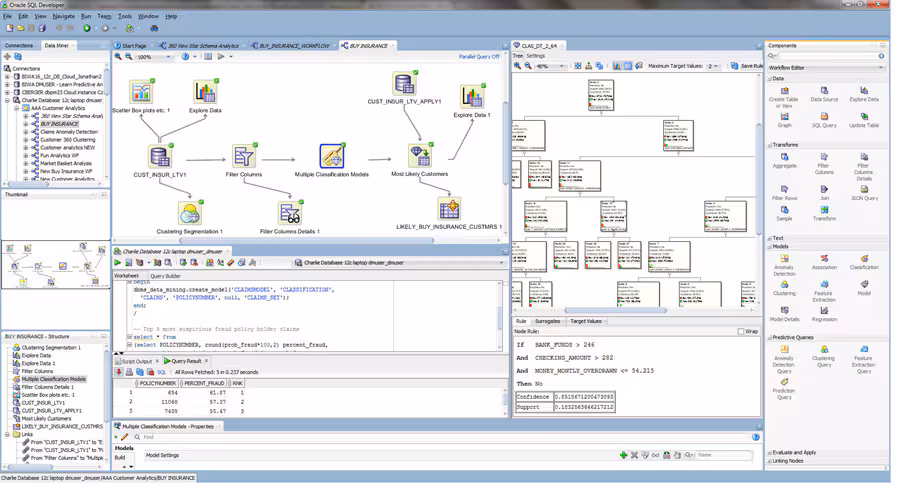Expand the Linking Nodes section
898x490 pixels.
770,461
